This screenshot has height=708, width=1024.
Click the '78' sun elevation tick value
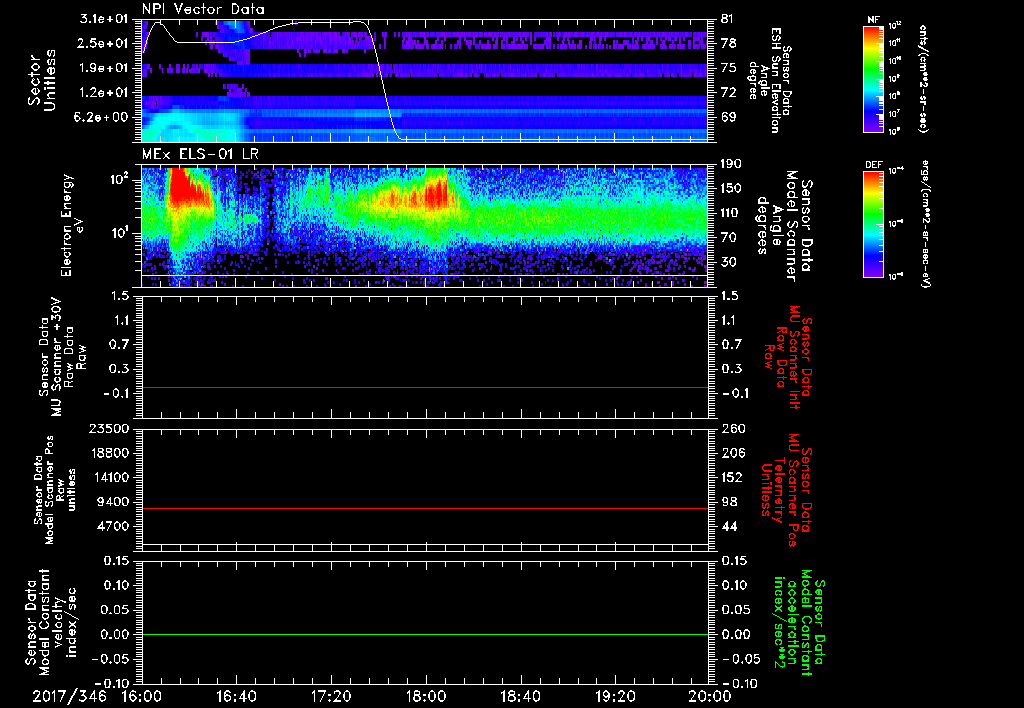click(729, 43)
